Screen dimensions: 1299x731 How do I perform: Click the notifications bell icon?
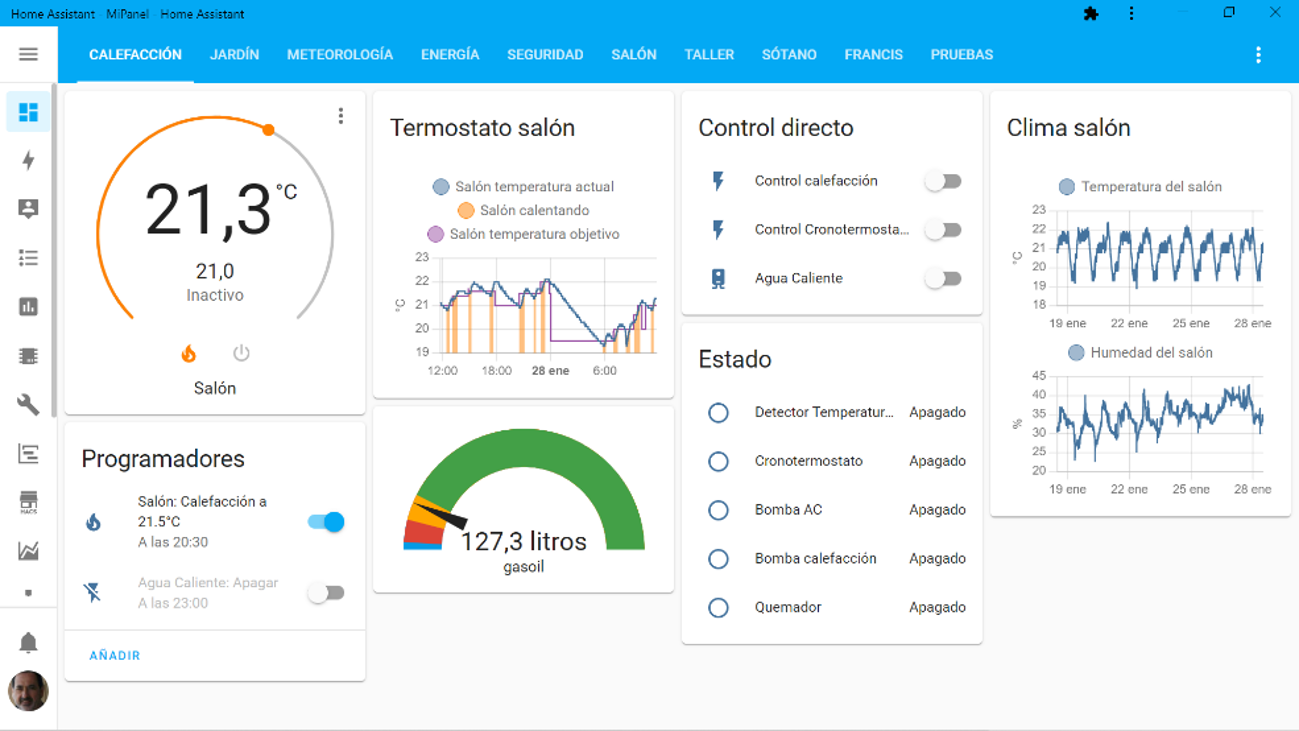tap(28, 643)
